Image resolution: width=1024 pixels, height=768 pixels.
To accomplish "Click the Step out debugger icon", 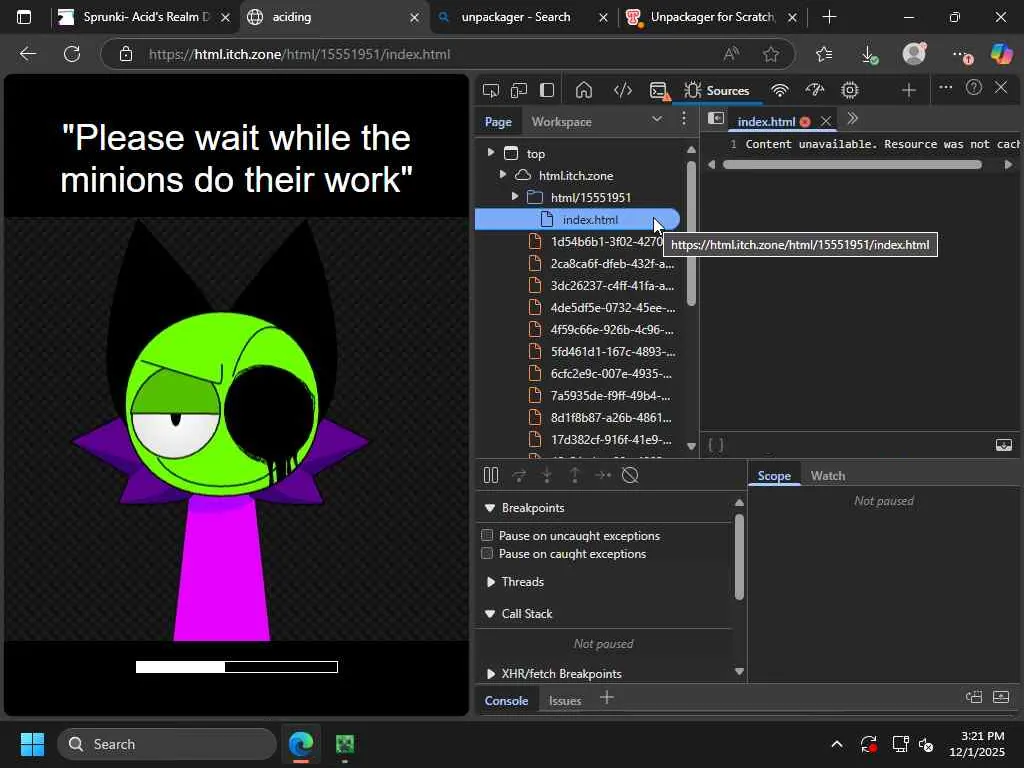I will point(574,475).
